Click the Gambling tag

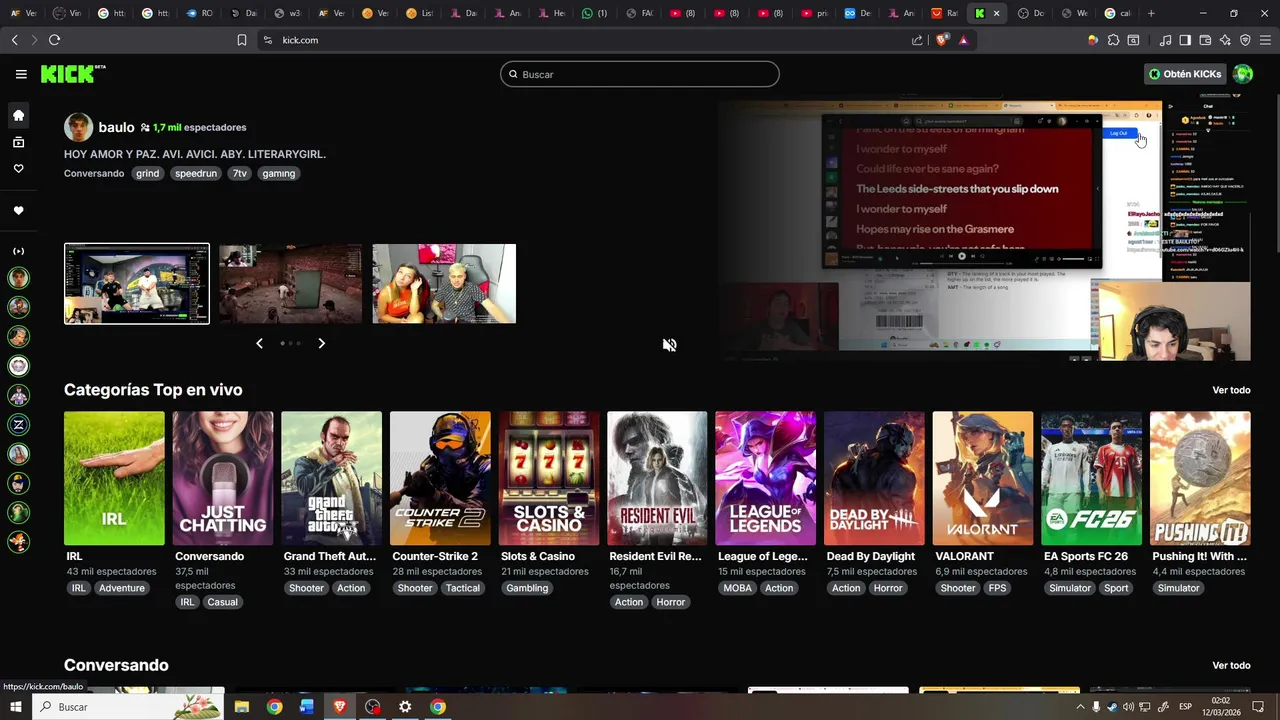[527, 588]
